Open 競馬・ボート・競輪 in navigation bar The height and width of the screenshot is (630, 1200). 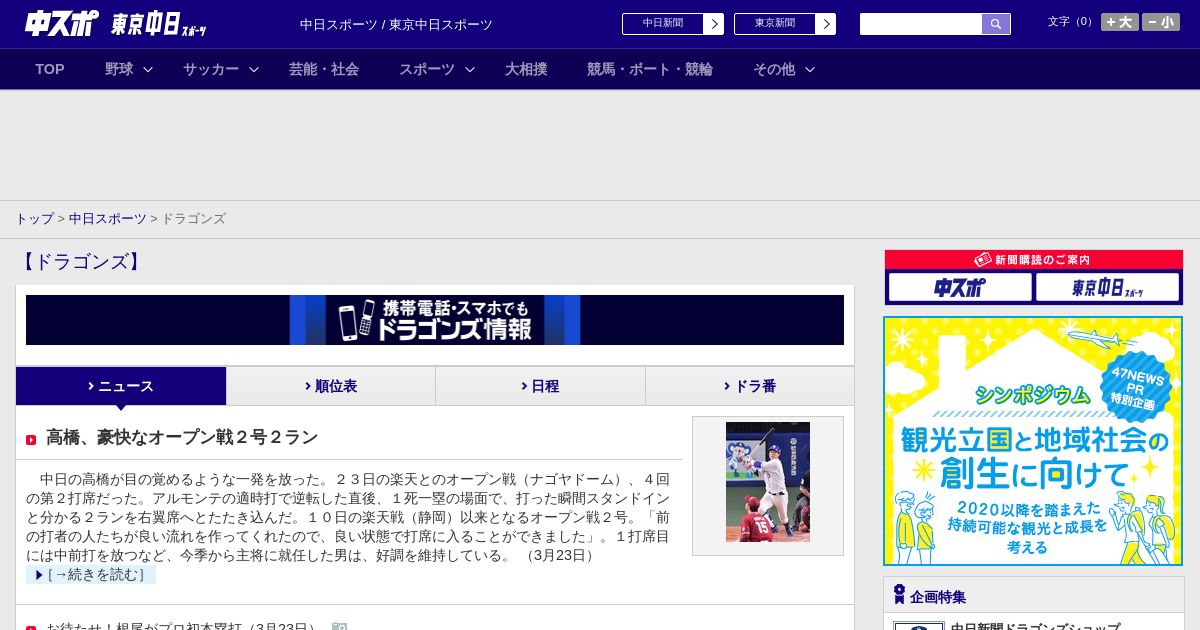(650, 69)
